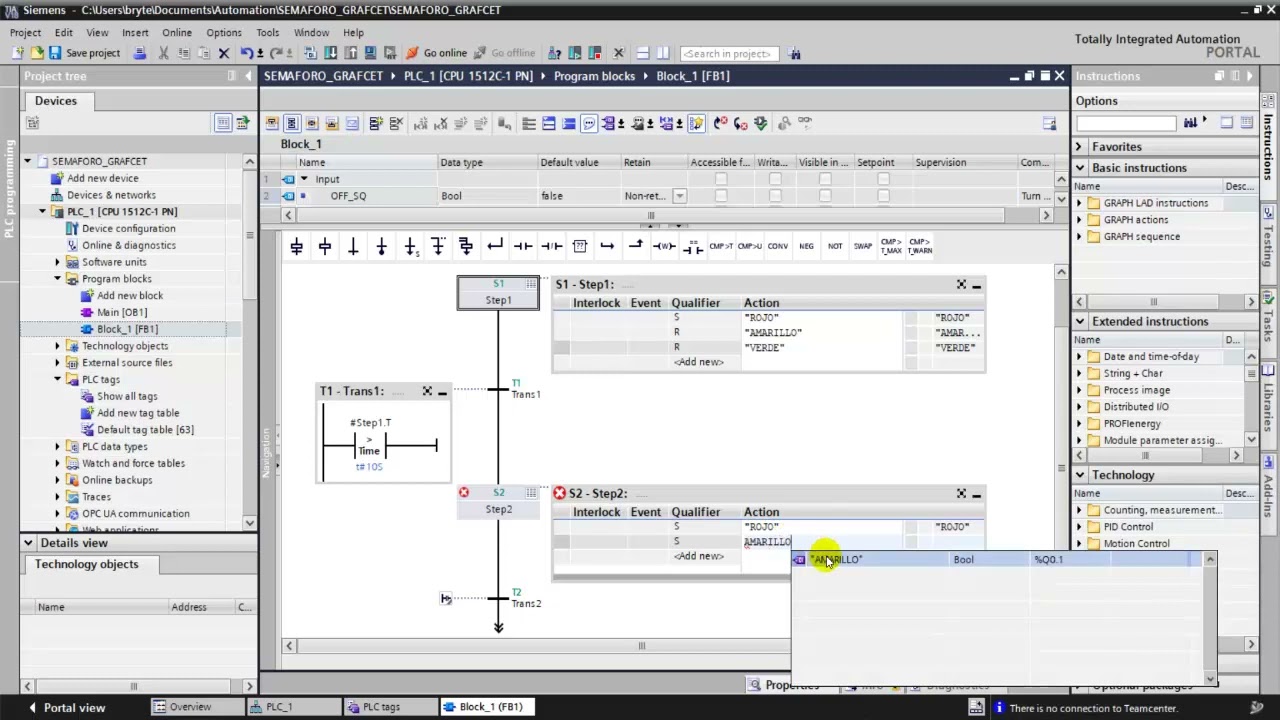Image resolution: width=1280 pixels, height=720 pixels.
Task: Open the Insert menu
Action: (135, 32)
